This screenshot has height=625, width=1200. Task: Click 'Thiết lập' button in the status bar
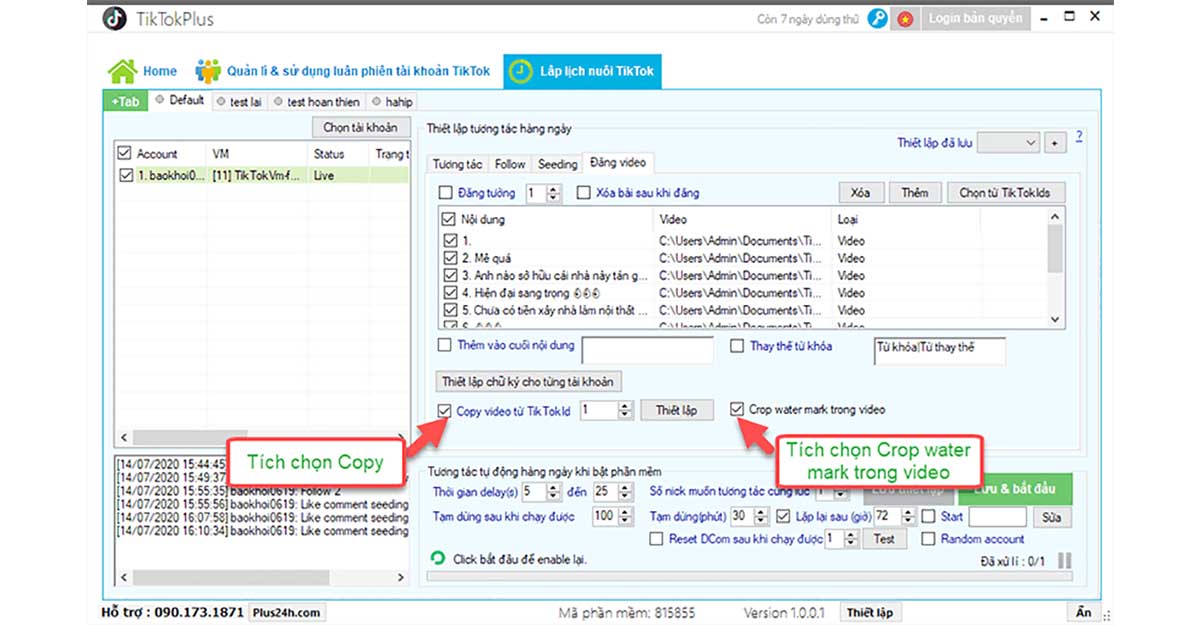(x=870, y=613)
